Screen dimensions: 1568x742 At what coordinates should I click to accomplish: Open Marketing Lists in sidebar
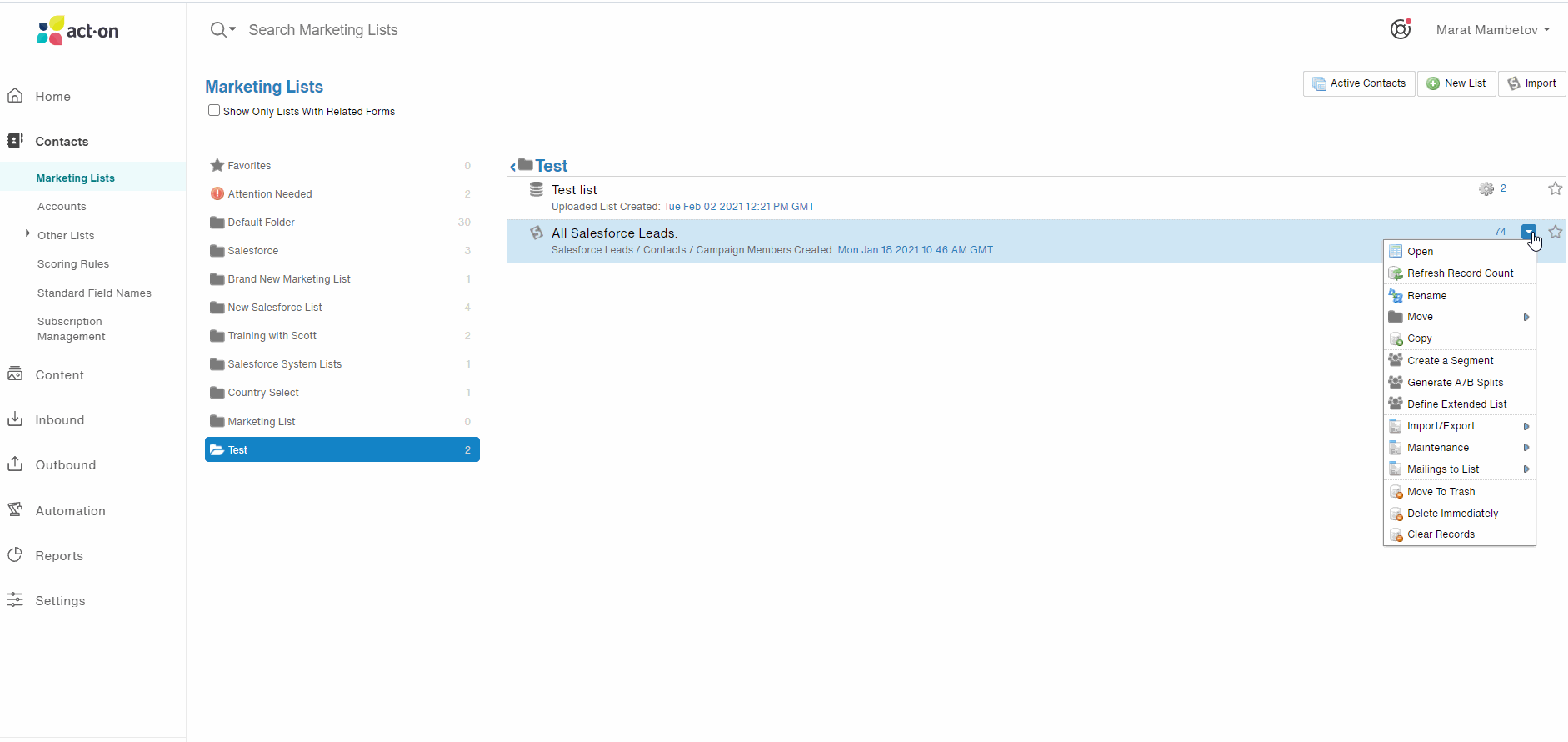coord(76,178)
